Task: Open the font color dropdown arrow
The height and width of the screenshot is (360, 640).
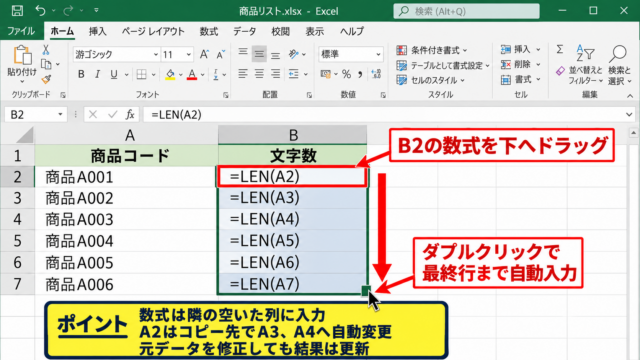Action: pyautogui.click(x=202, y=75)
